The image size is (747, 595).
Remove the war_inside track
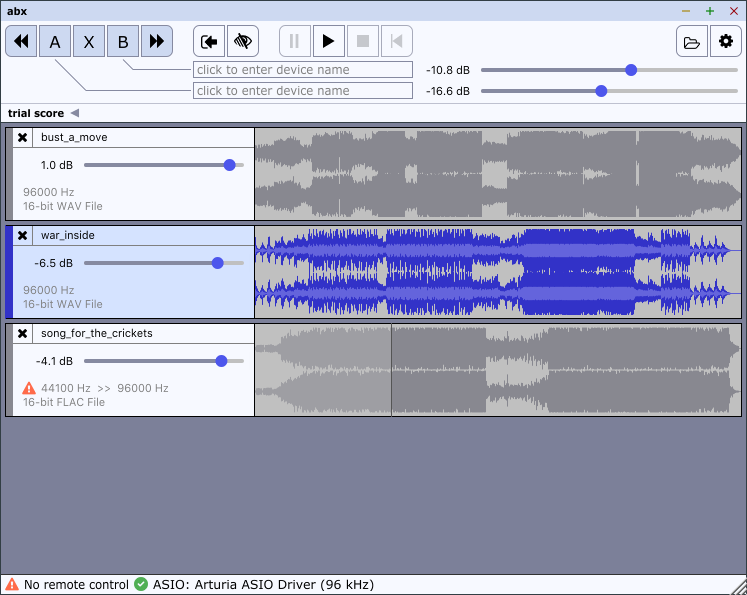[x=22, y=235]
